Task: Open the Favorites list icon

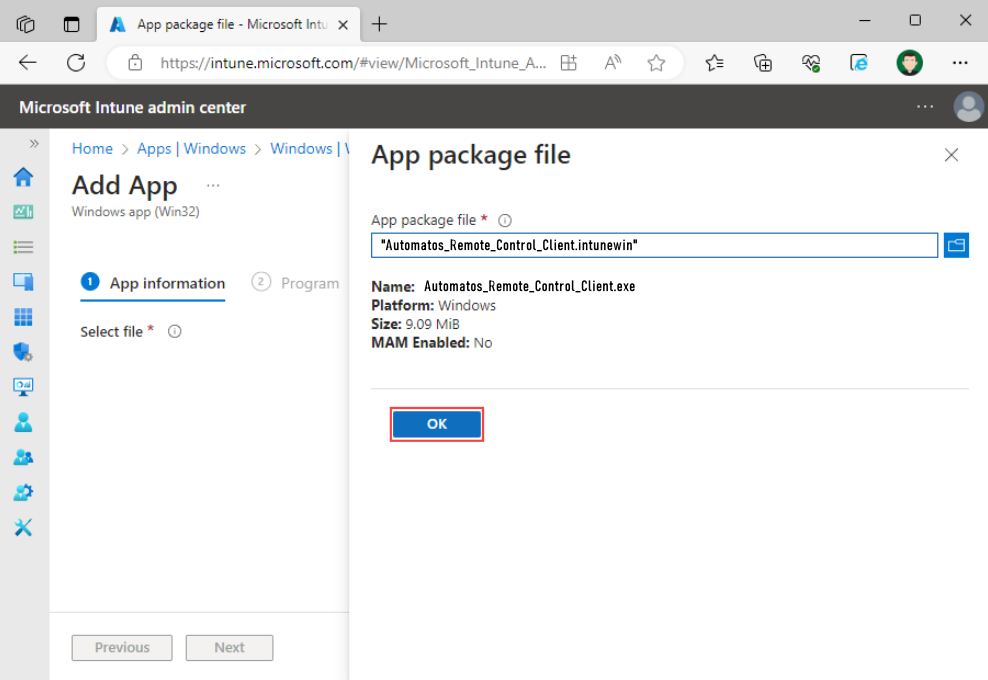Action: 714,62
